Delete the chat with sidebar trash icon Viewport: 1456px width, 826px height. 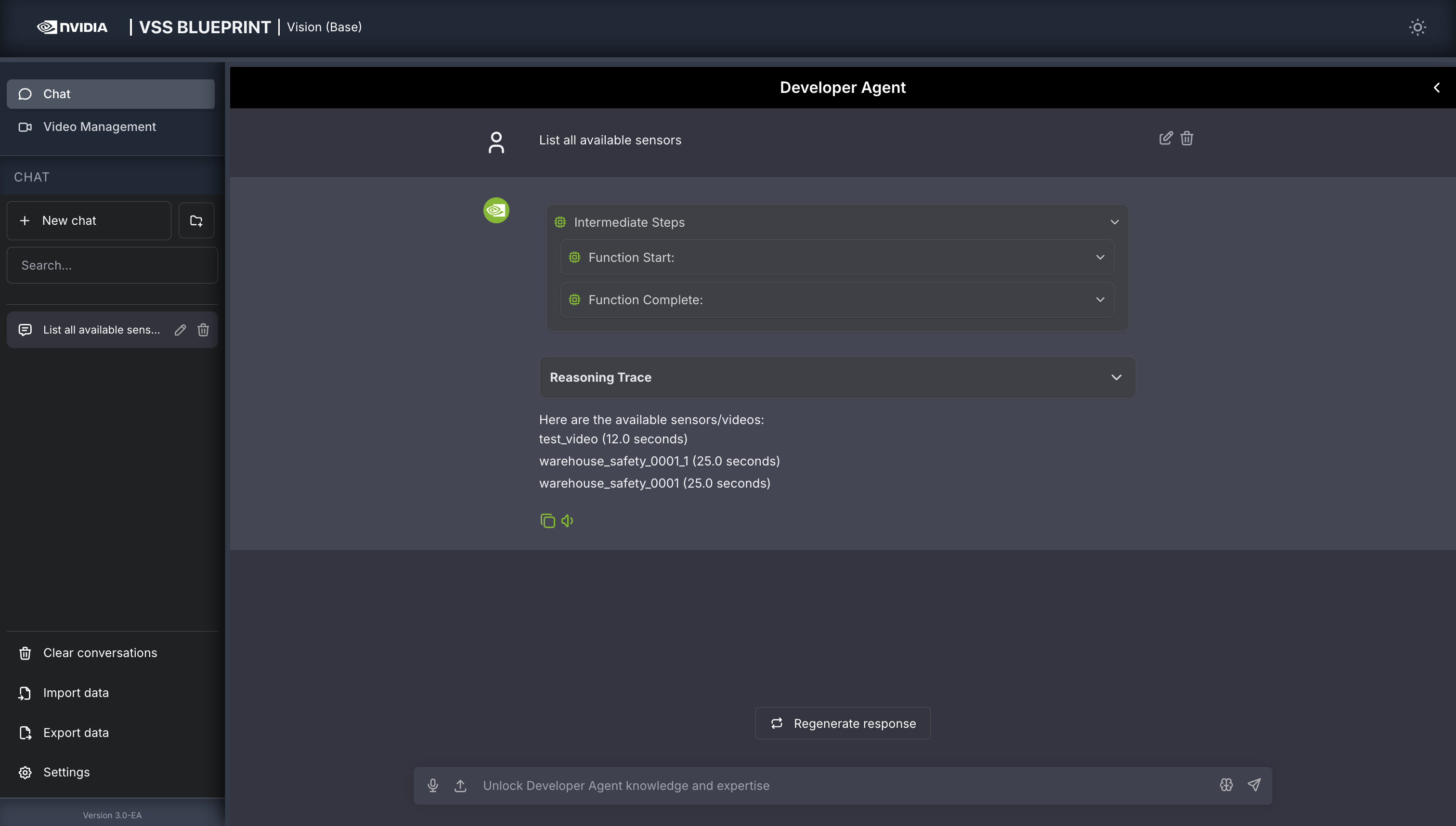[x=203, y=330]
